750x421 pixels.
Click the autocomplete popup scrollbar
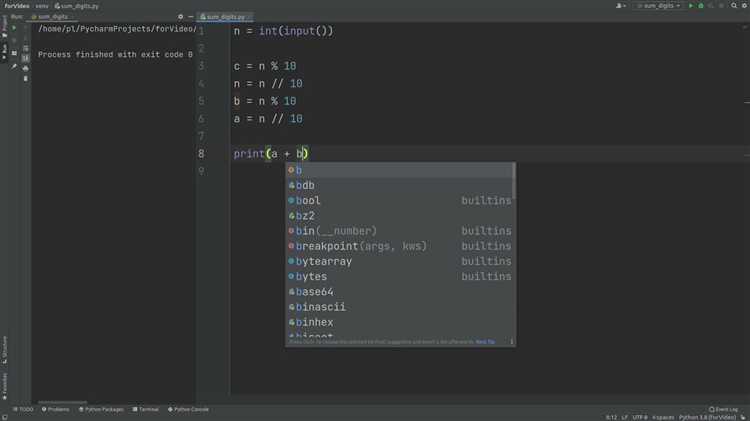point(514,182)
